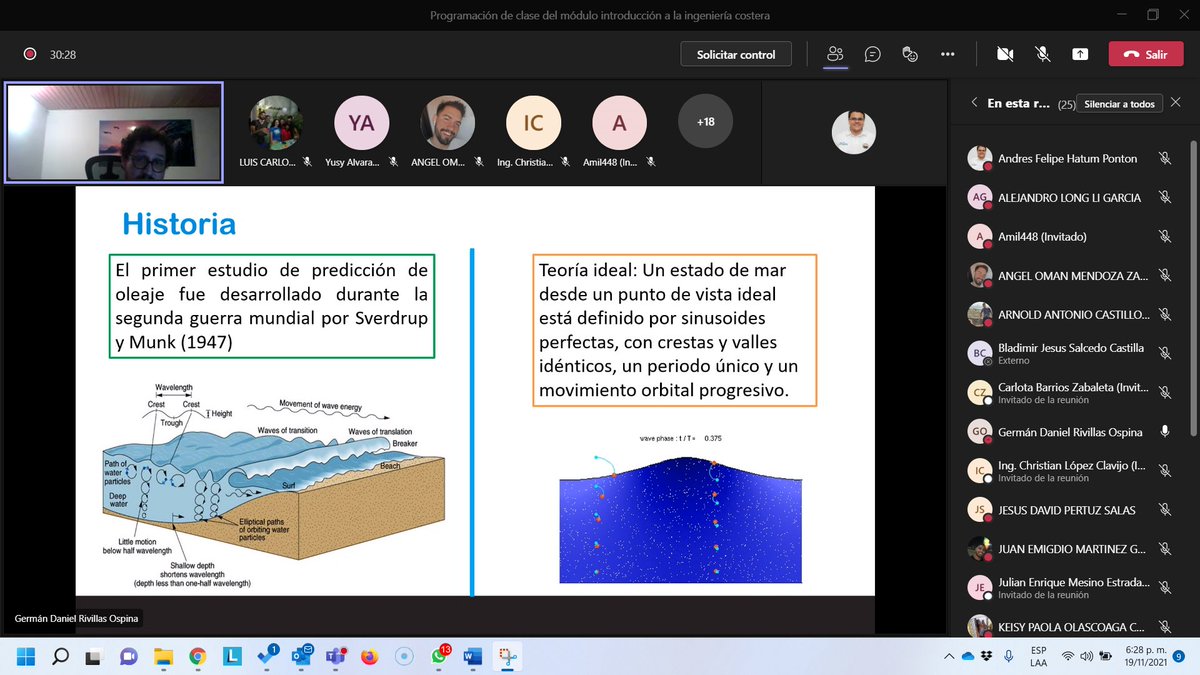1200x675 pixels.
Task: Open the More actions ellipsis menu
Action: pyautogui.click(x=948, y=54)
